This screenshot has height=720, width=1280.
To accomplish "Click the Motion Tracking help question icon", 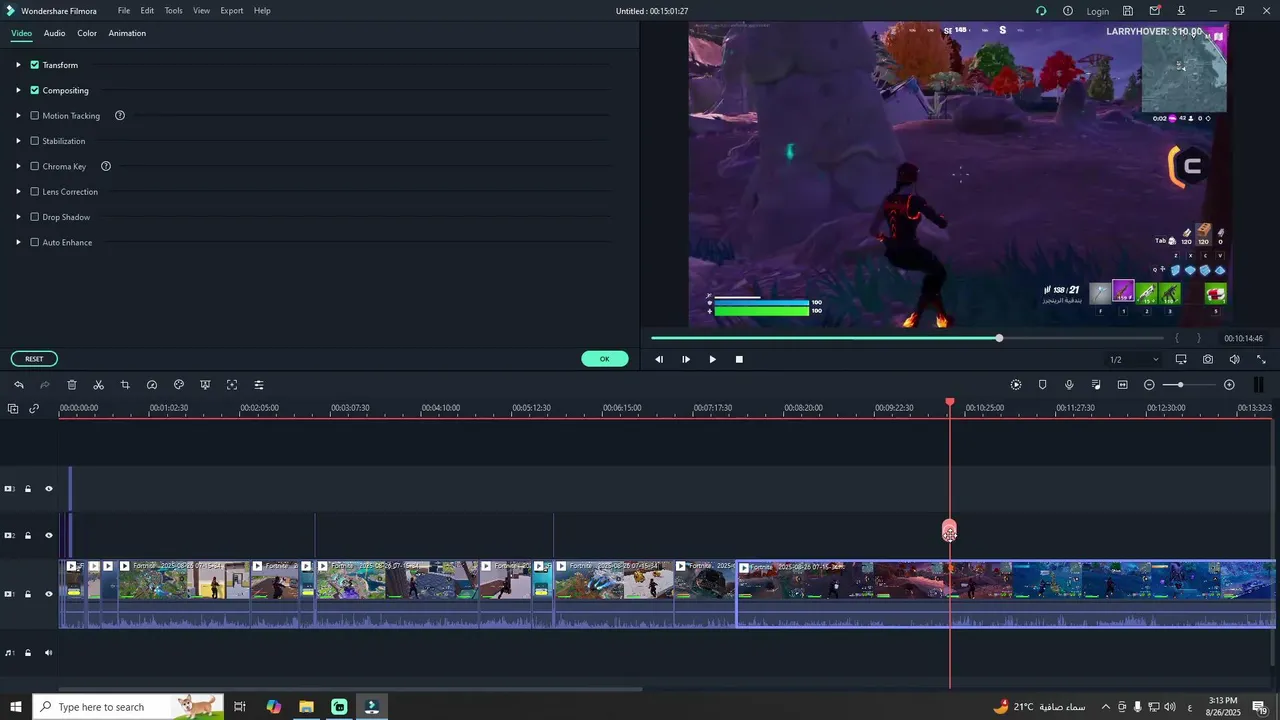I will (x=120, y=116).
